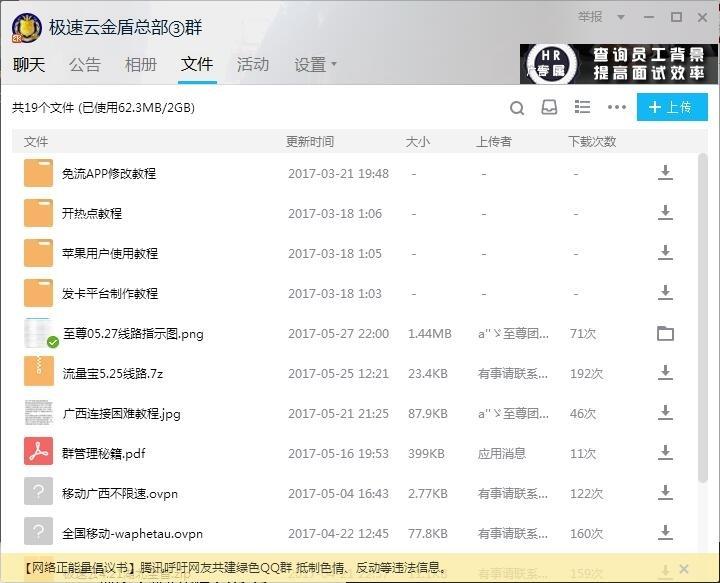Click group title 极速云金盾总部③群
Image resolution: width=720 pixels, height=583 pixels.
tap(125, 28)
